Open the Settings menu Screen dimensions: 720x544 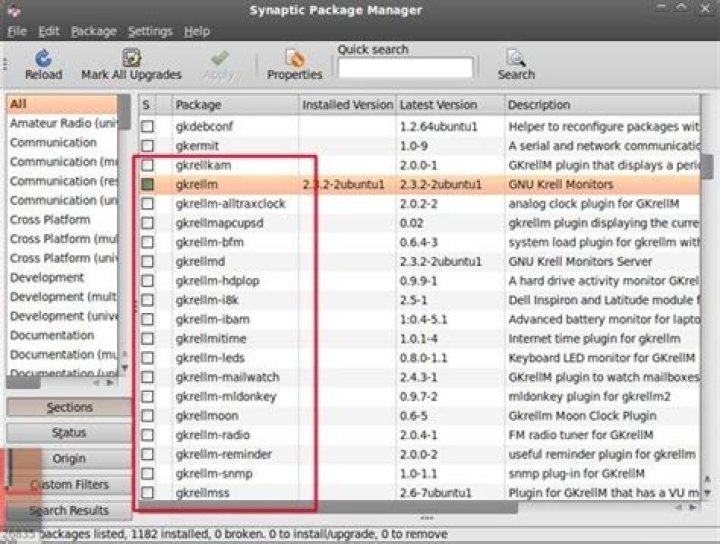[x=150, y=31]
